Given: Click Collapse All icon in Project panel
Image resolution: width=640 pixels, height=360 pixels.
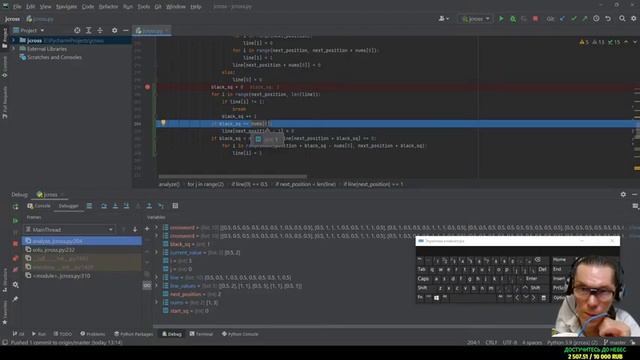Looking at the screenshot, I should point(100,31).
